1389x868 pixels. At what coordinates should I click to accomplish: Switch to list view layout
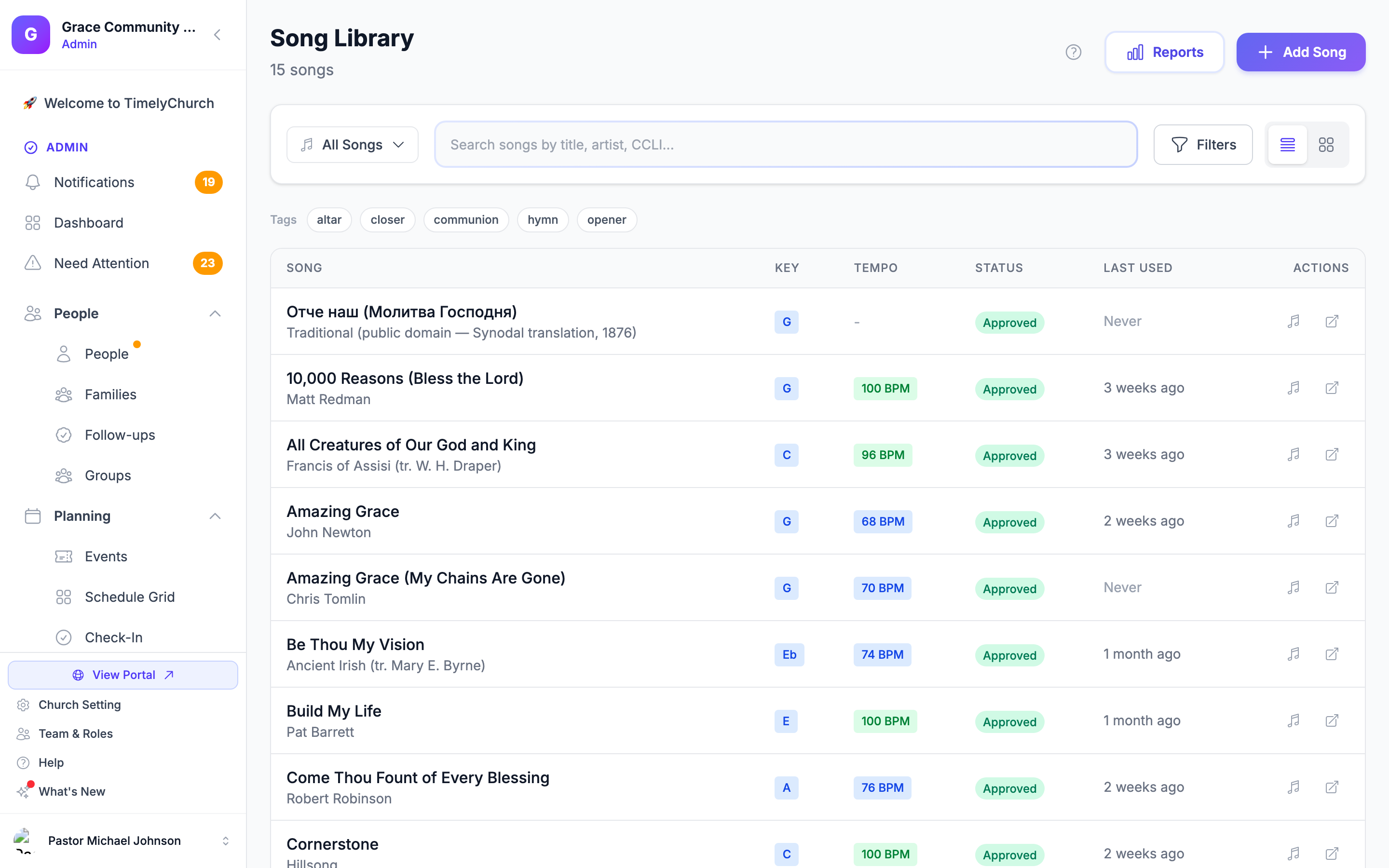click(1287, 145)
